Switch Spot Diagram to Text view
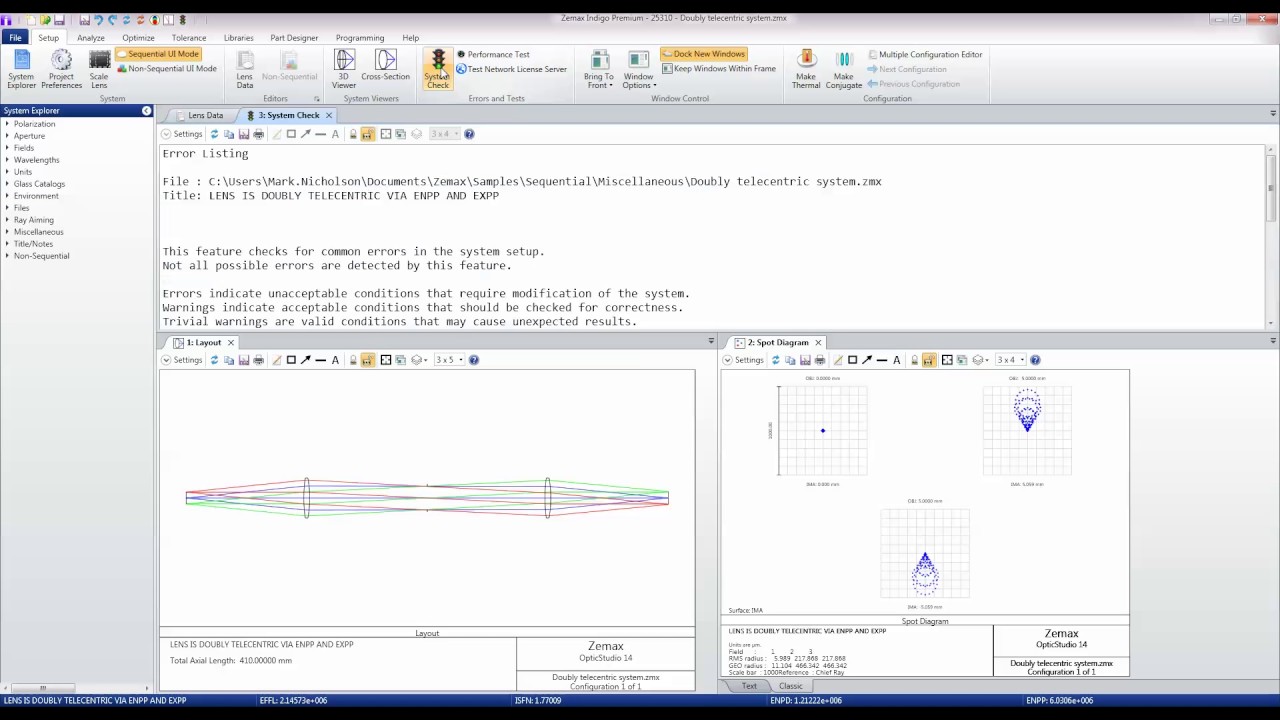 click(749, 686)
